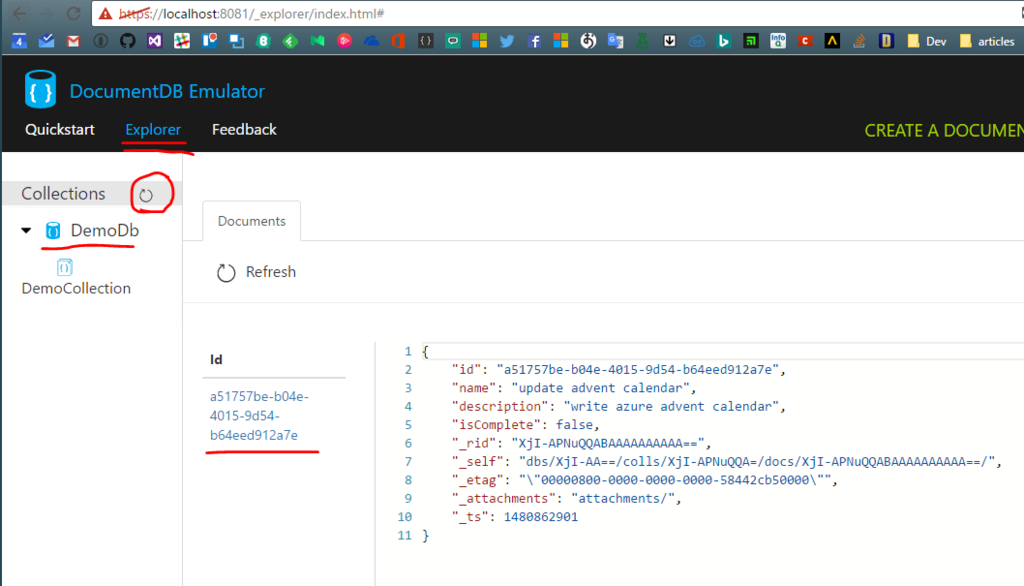Viewport: 1024px width, 586px height.
Task: Open the InfoQ bookmark
Action: pos(778,41)
